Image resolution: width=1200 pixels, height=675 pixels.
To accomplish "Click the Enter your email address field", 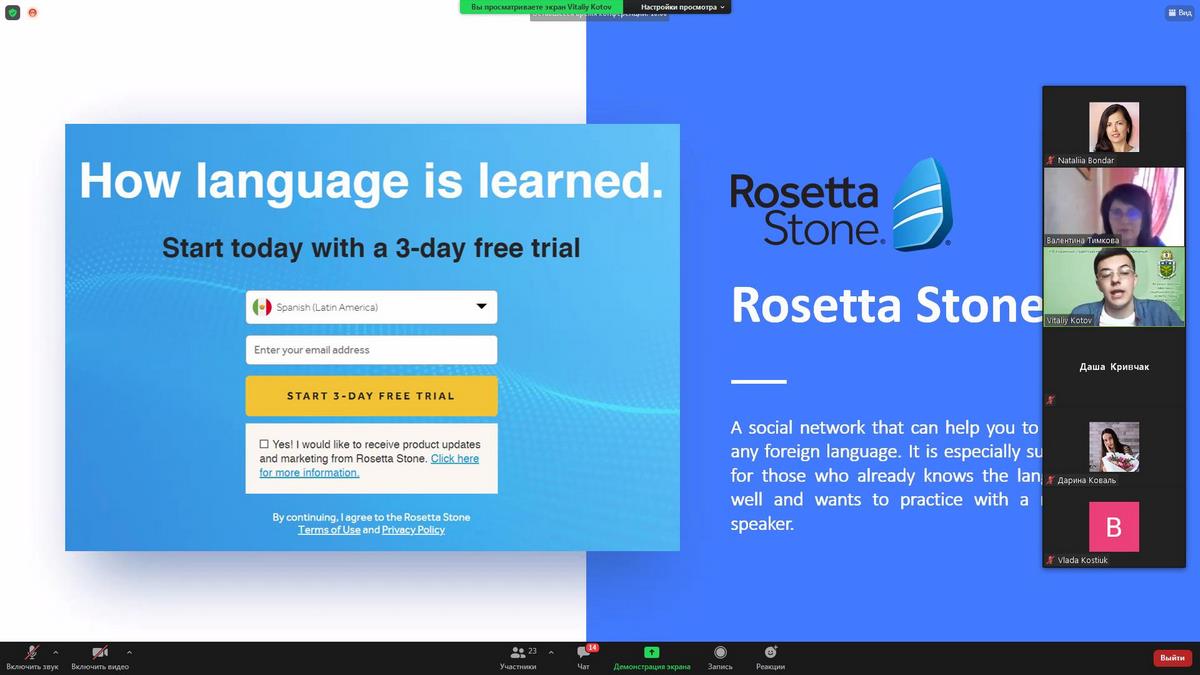I will click(371, 350).
